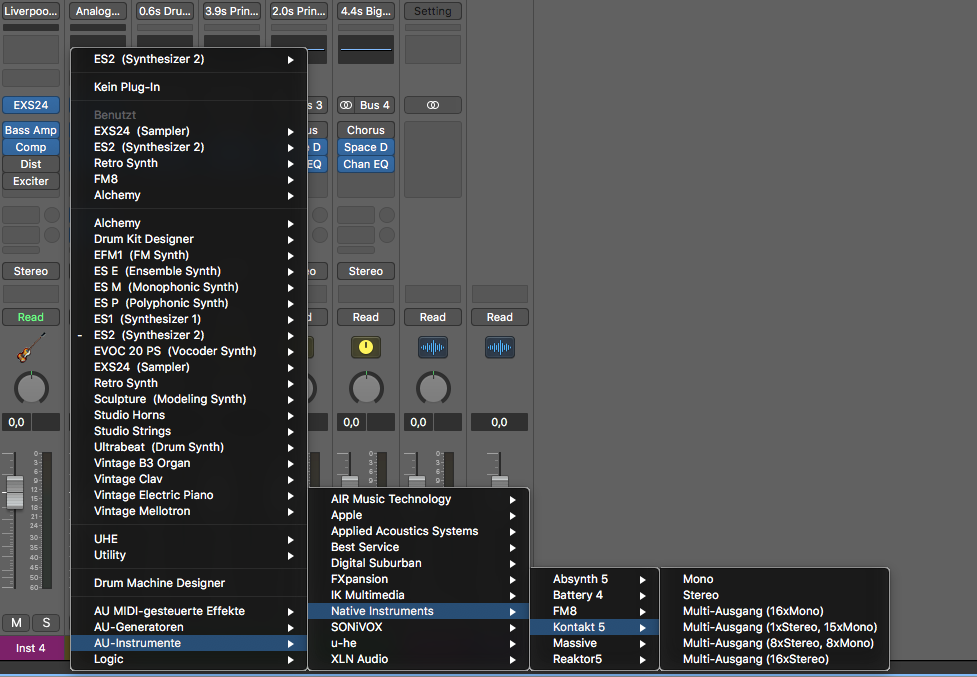Viewport: 977px width, 677px height.
Task: Open the Reaktor5 submenu
Action: point(594,659)
